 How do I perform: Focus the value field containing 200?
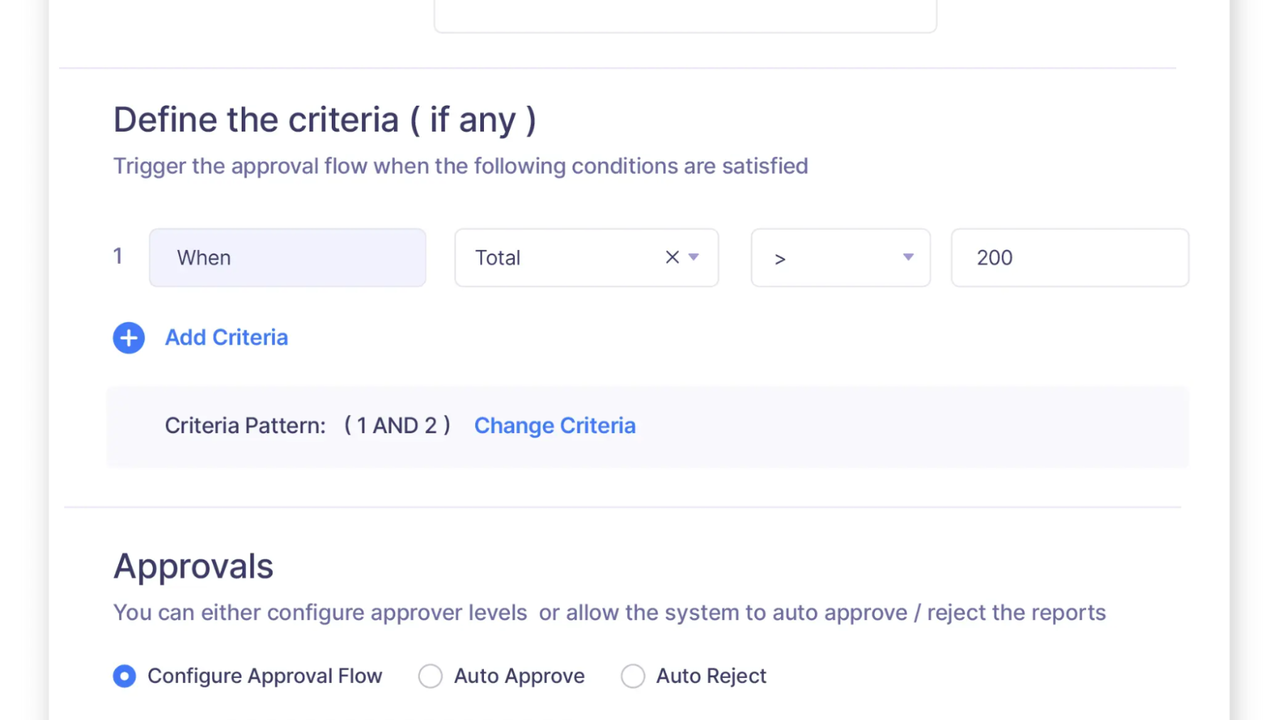(1069, 258)
